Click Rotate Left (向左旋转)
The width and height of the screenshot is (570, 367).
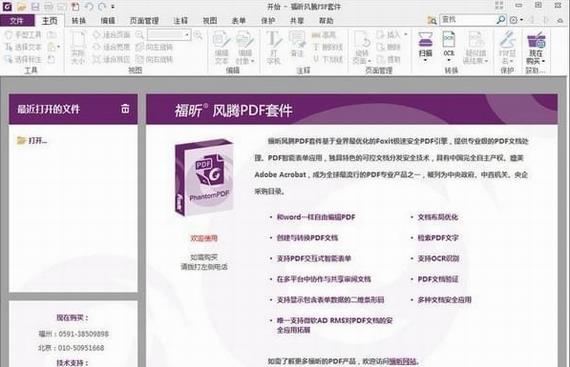coord(154,47)
